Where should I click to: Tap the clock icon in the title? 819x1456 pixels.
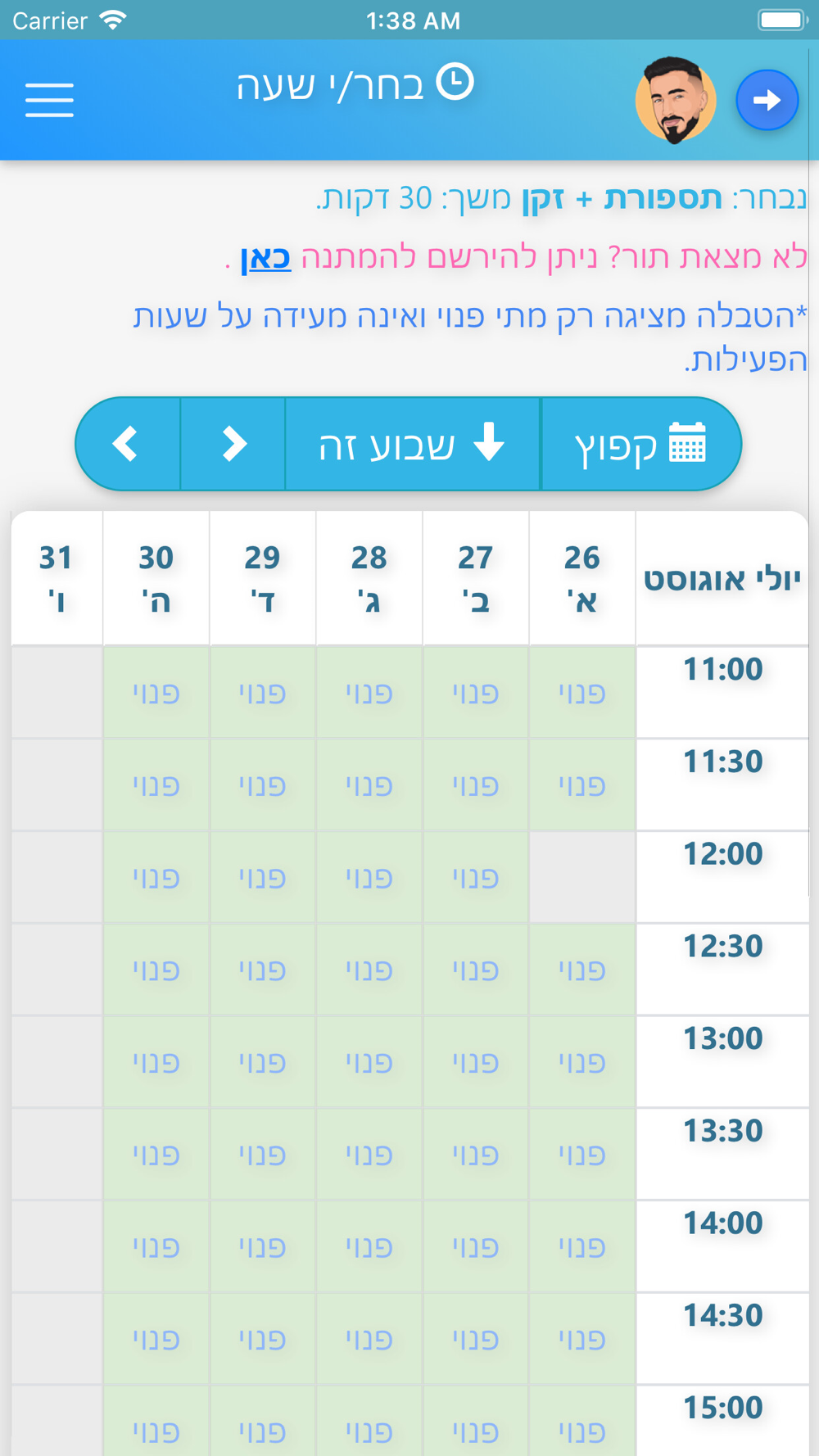[x=455, y=82]
